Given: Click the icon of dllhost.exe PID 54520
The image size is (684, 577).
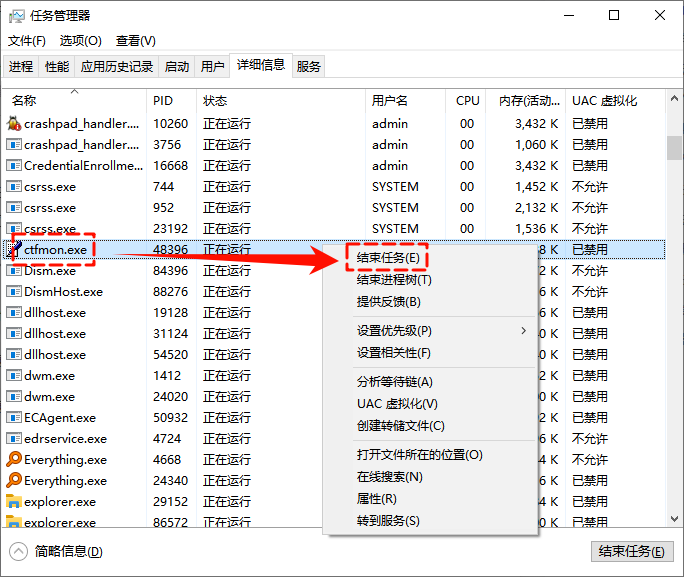Looking at the screenshot, I should [x=14, y=354].
